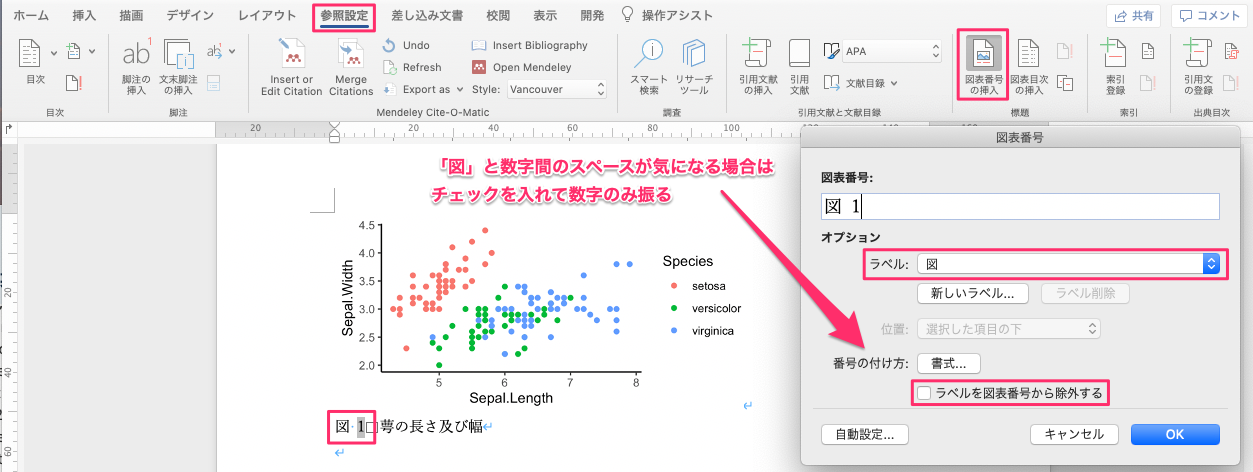
Task: Switch to the 表示 tab
Action: [545, 15]
